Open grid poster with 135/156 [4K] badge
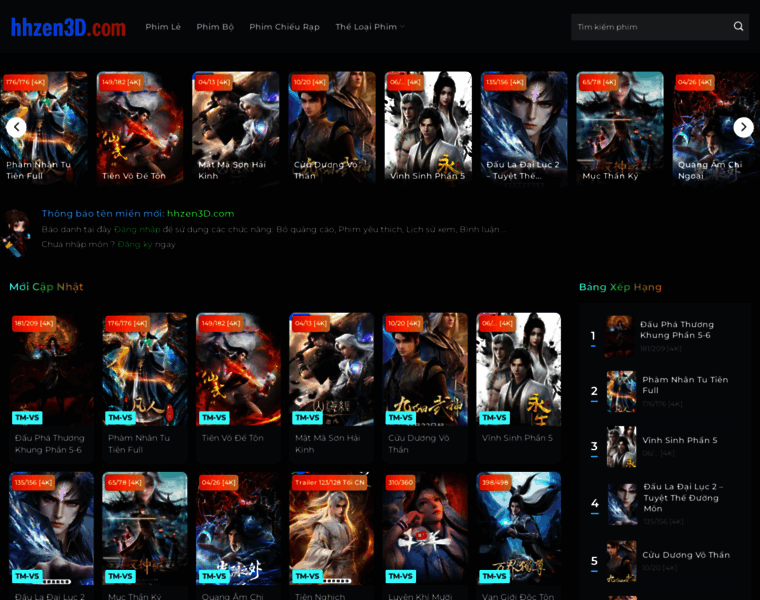 [51, 528]
